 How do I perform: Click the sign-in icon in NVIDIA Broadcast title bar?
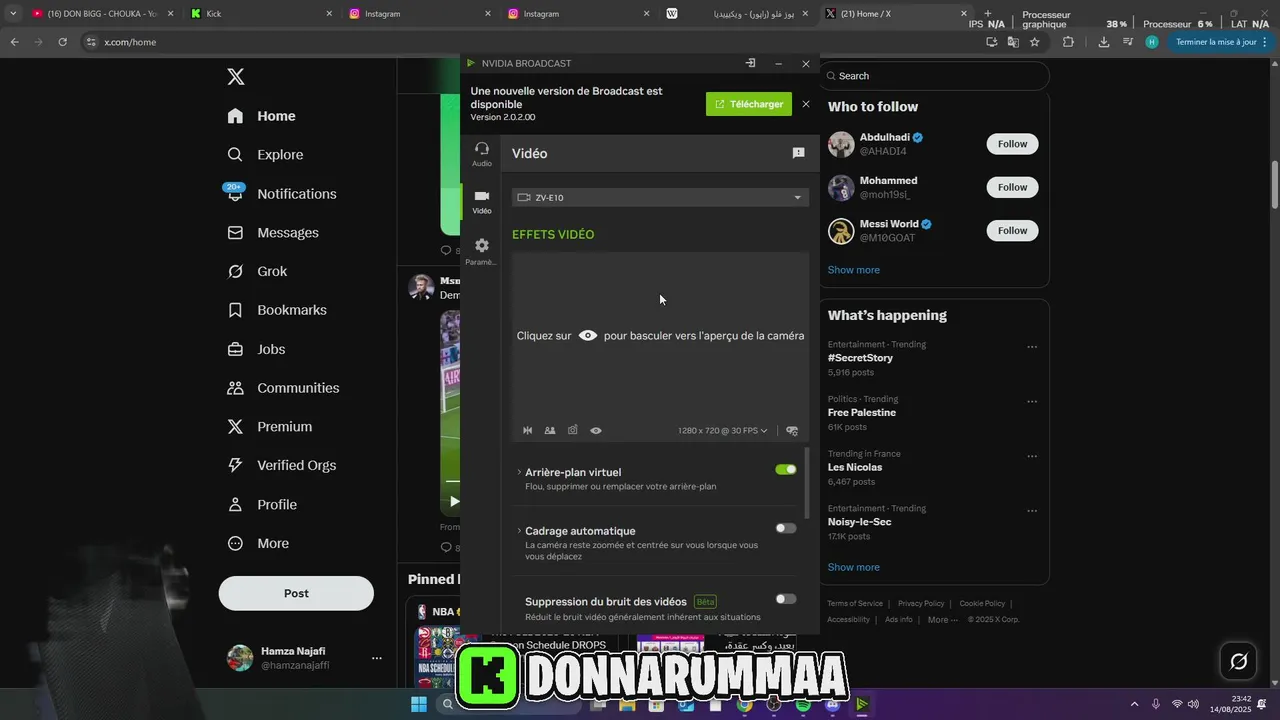750,63
